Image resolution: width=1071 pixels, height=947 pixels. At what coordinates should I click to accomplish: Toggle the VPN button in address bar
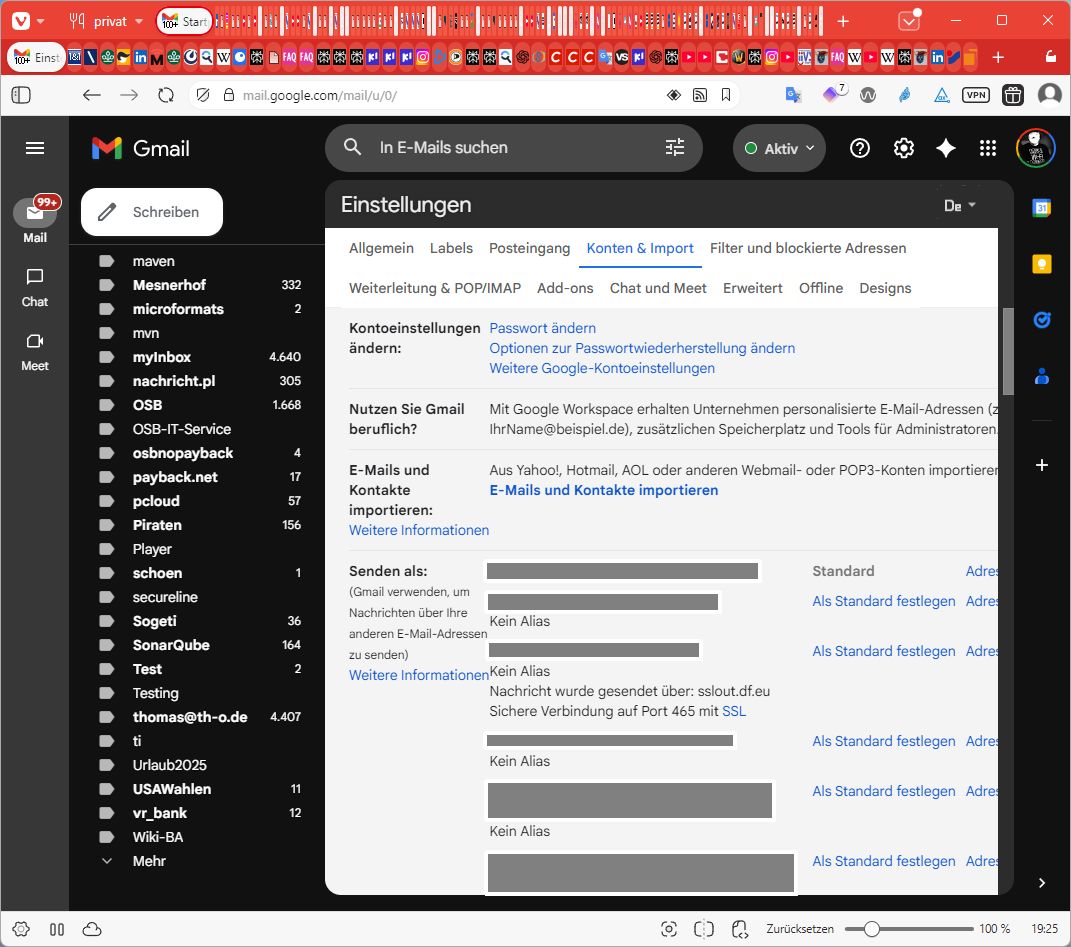pos(975,95)
